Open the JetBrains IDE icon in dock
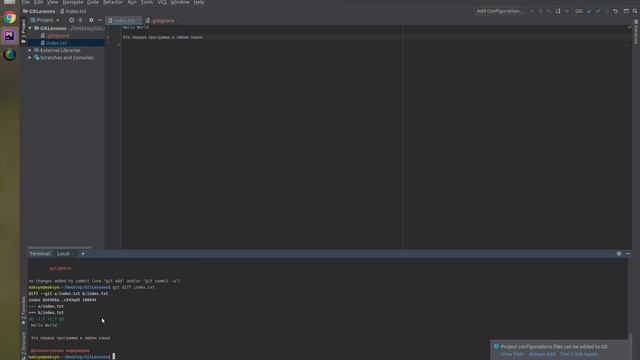640x360 pixels. 9,36
